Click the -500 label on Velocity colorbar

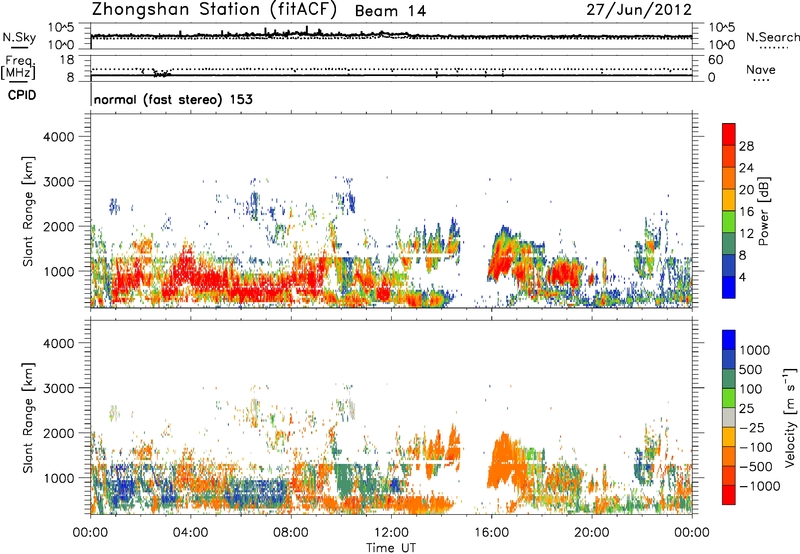(x=756, y=467)
